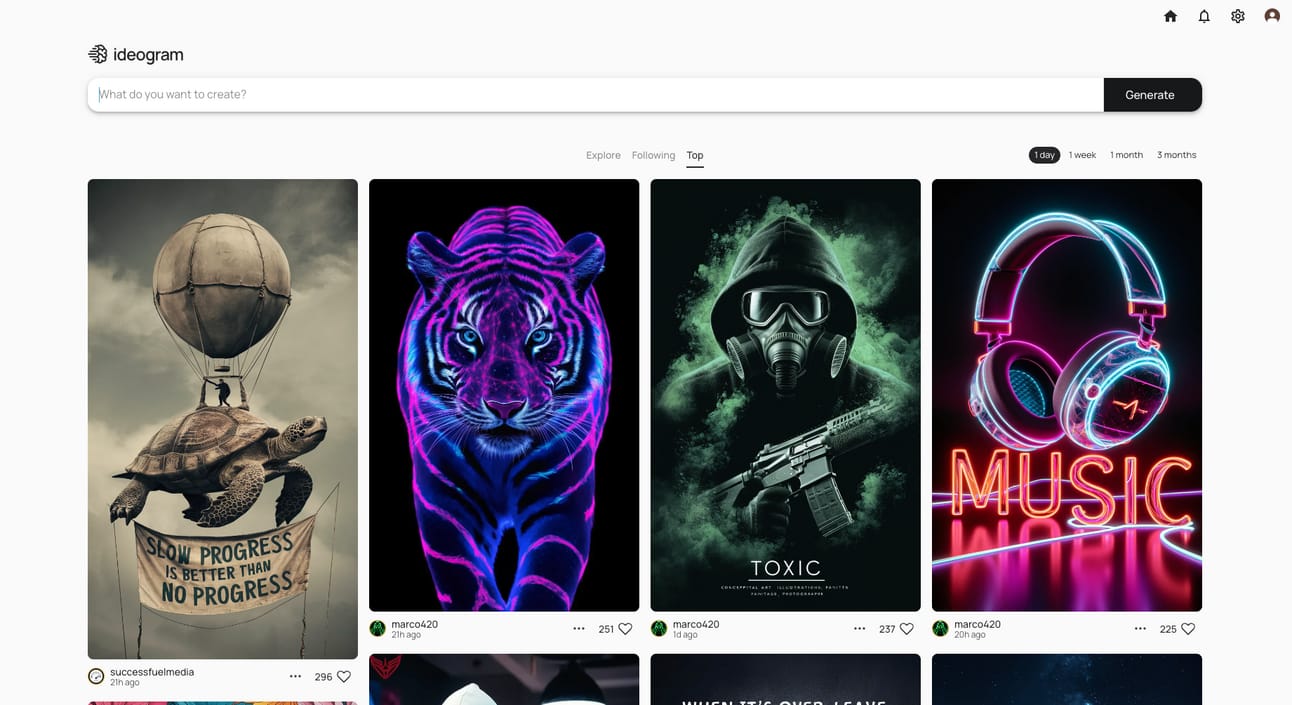Select the 1 day time filter

(1044, 155)
